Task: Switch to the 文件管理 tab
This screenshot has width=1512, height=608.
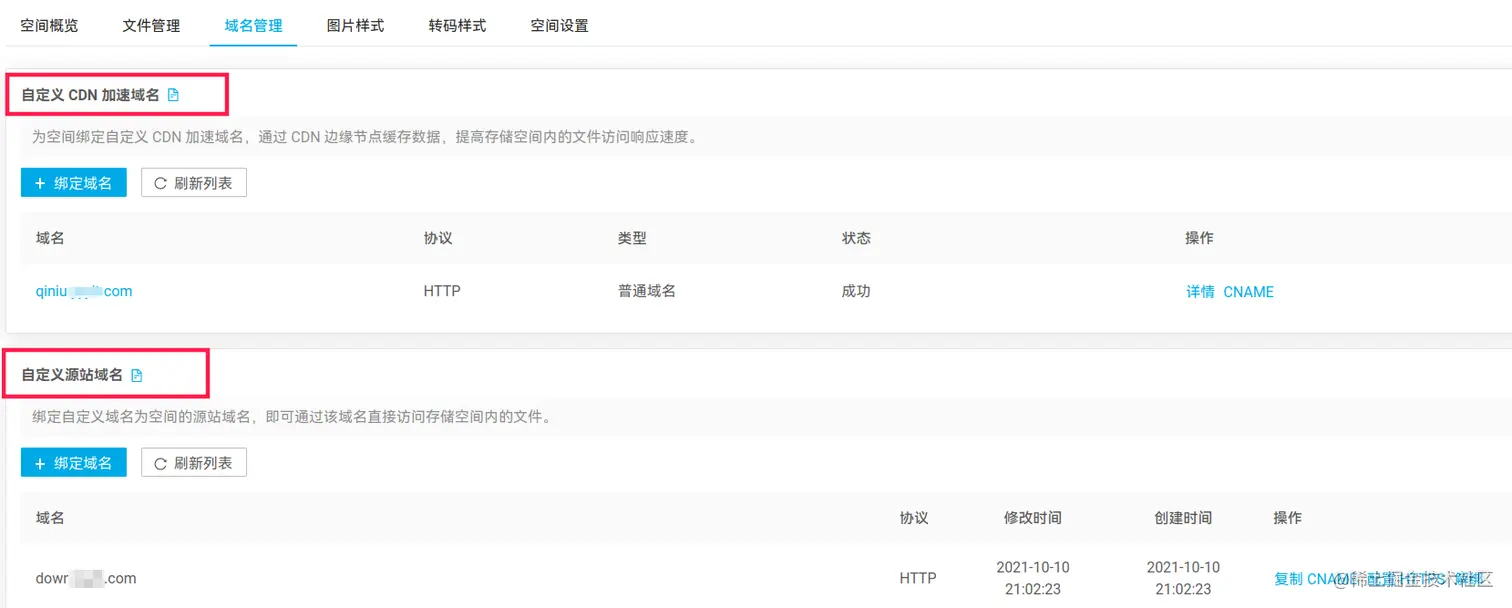Action: tap(151, 26)
